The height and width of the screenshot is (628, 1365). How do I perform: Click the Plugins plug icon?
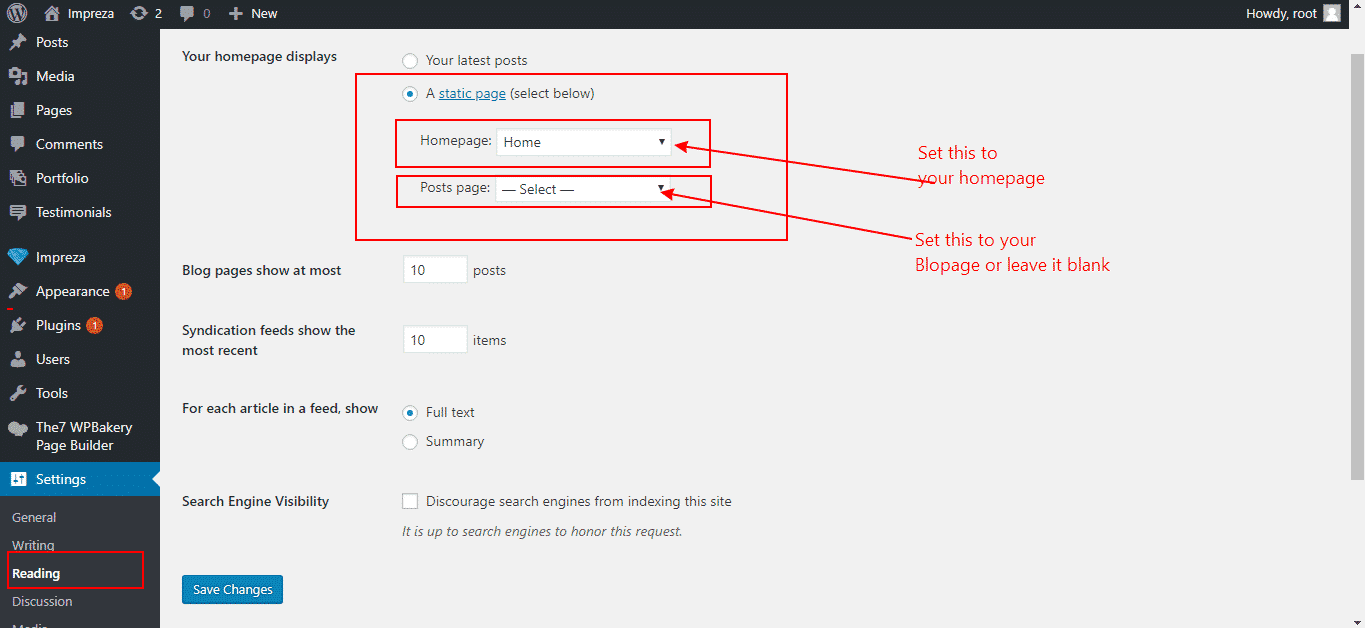point(18,325)
